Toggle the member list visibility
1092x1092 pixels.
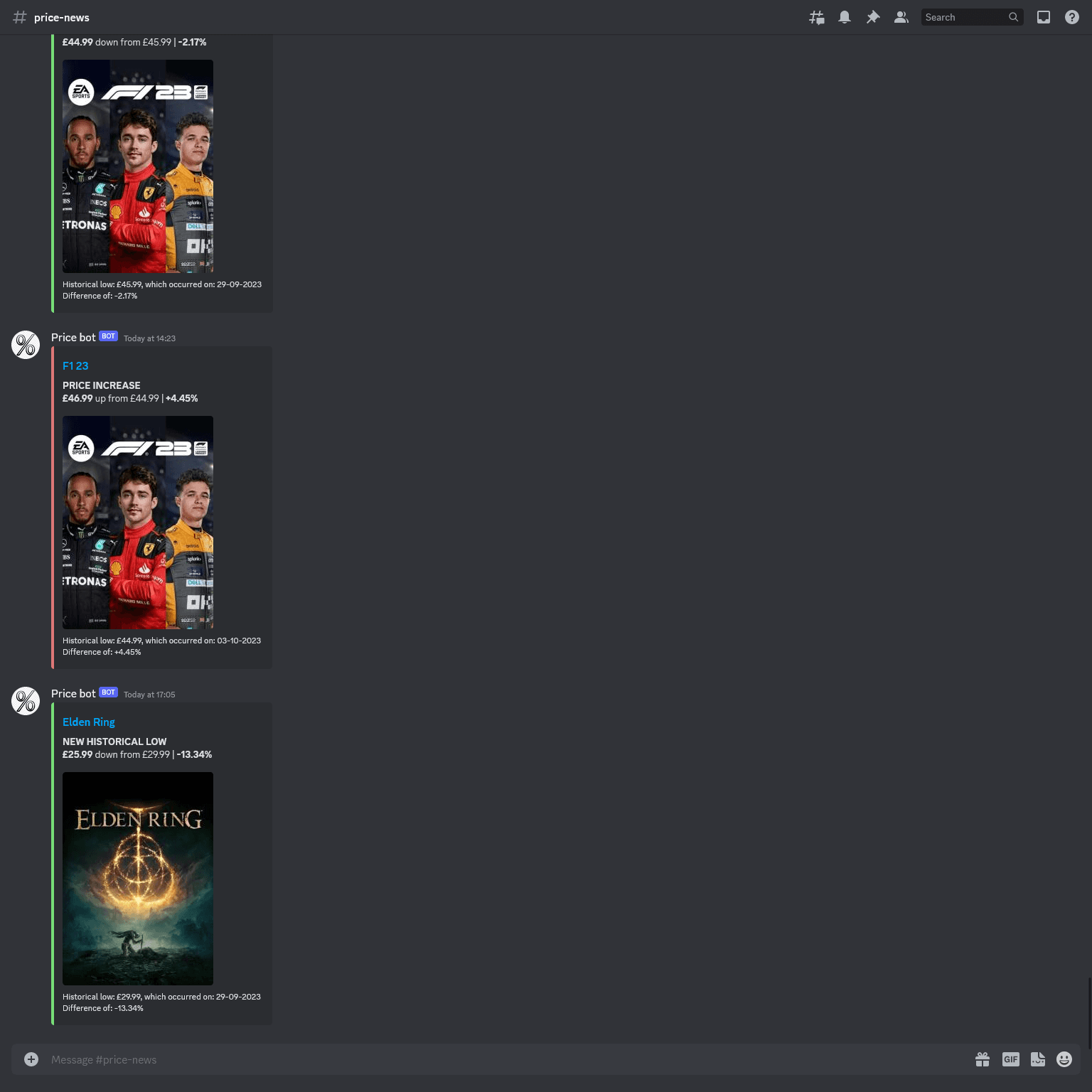pos(901,16)
